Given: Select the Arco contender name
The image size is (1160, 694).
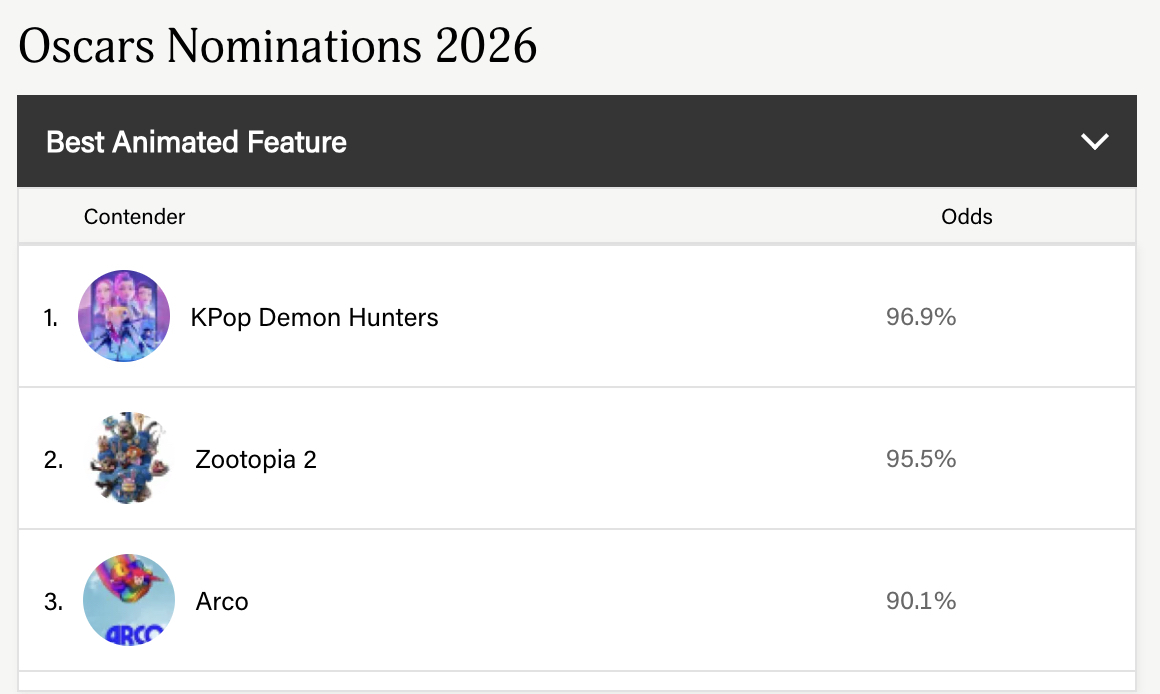Looking at the screenshot, I should click(x=222, y=602).
